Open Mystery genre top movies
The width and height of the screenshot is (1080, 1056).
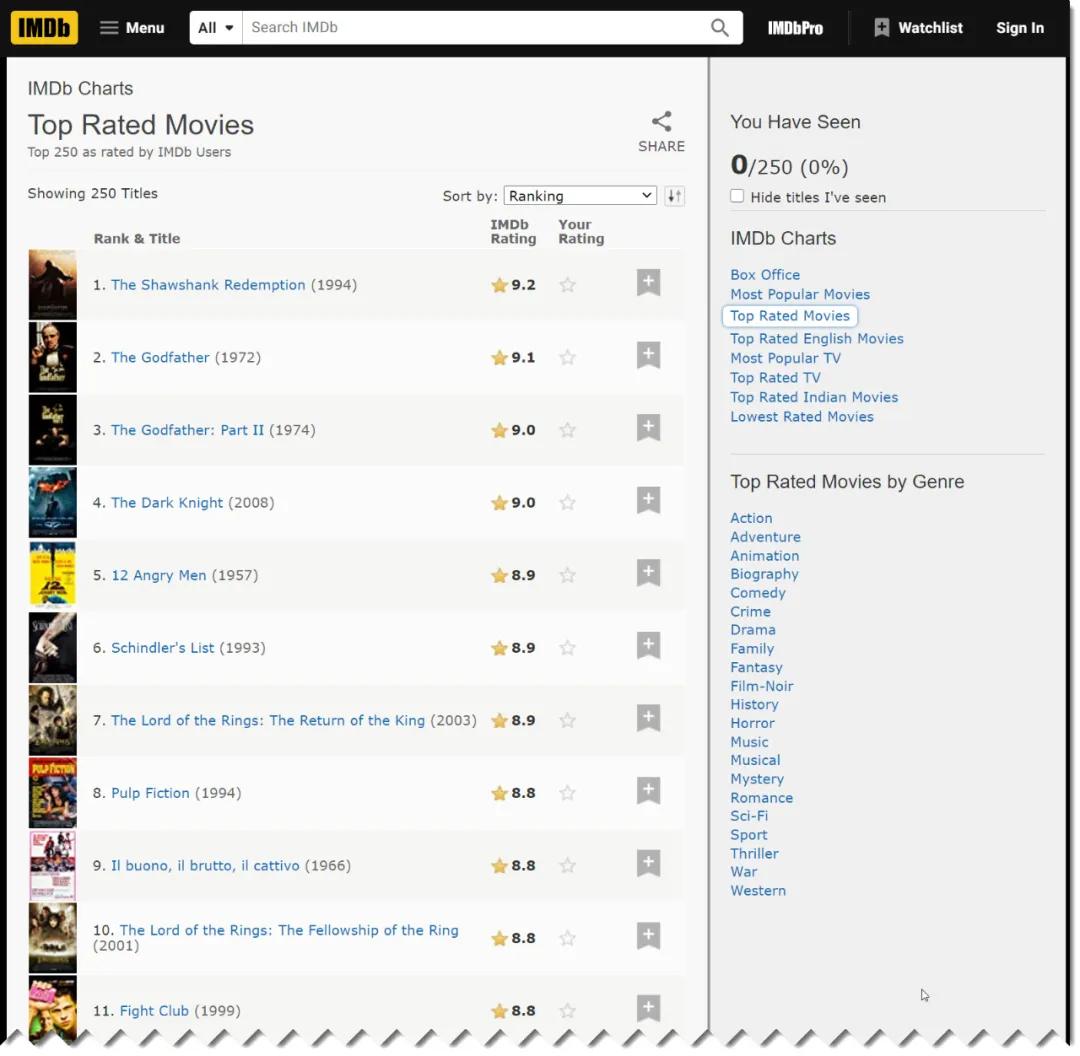(x=757, y=780)
